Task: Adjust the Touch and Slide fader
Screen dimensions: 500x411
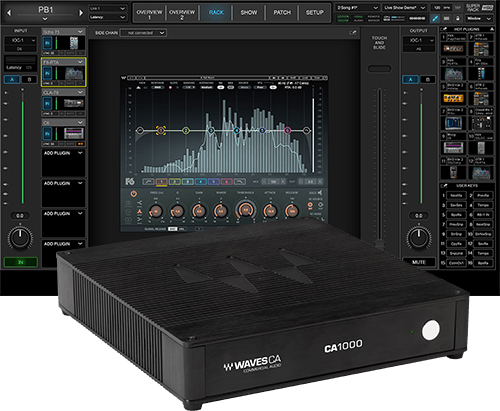Action: tap(379, 69)
